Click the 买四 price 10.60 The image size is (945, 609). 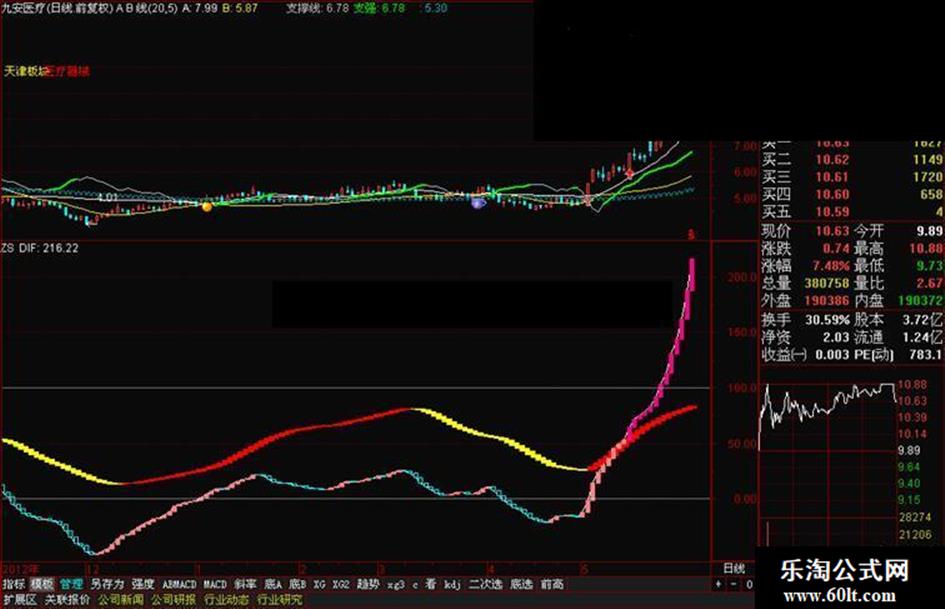832,195
